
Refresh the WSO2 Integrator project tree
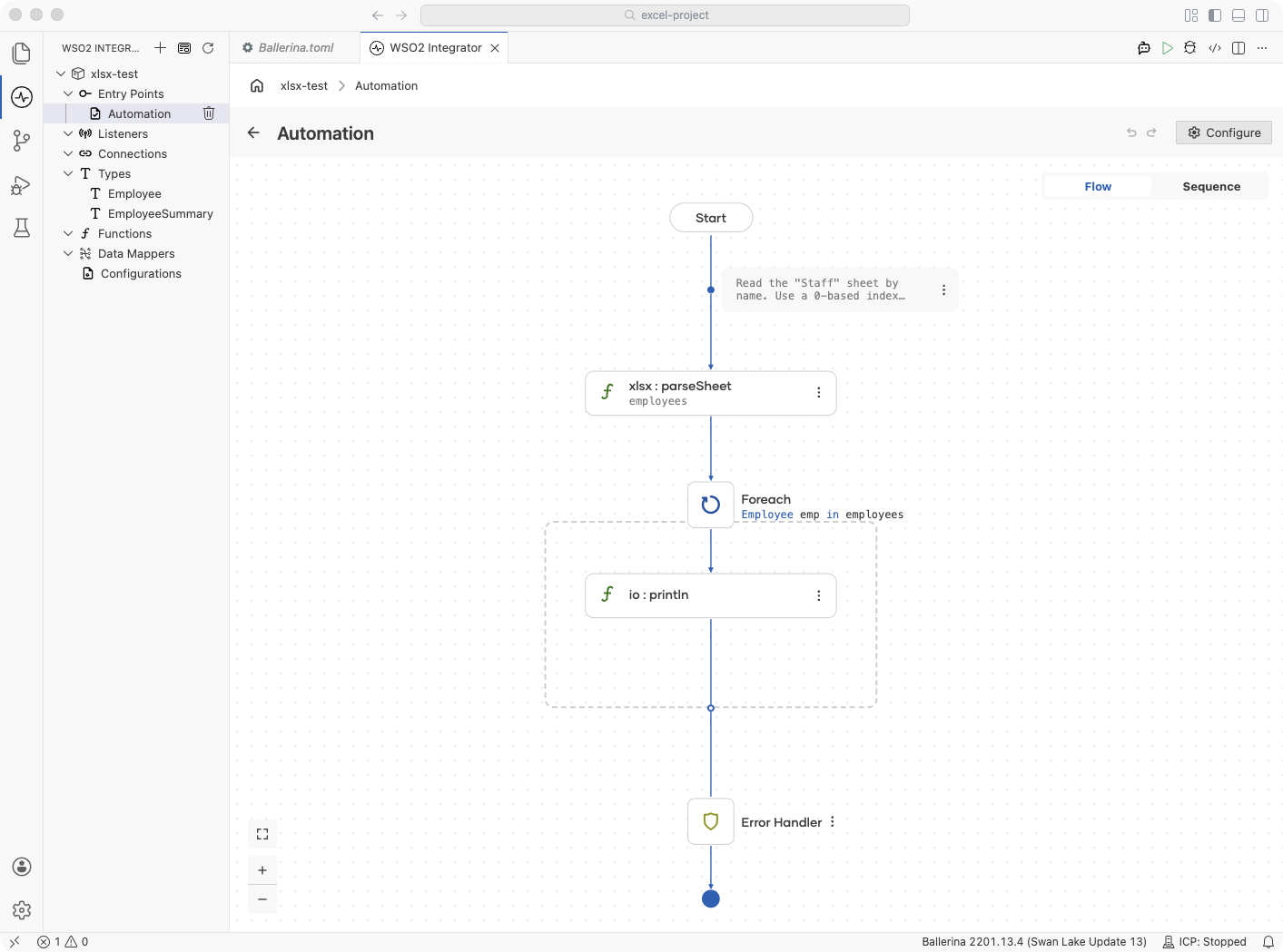(x=208, y=48)
